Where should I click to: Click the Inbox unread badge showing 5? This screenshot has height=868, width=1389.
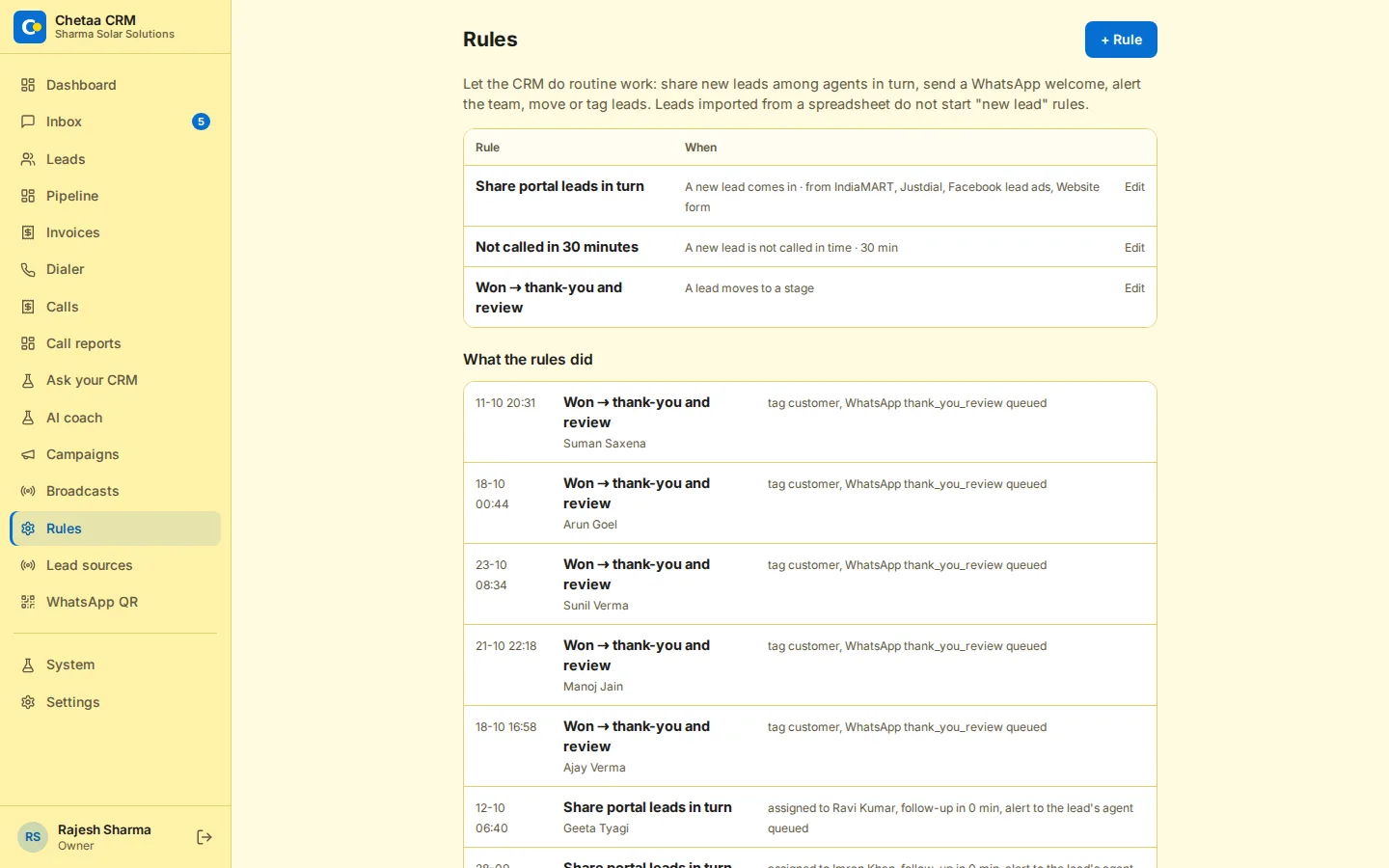click(201, 122)
